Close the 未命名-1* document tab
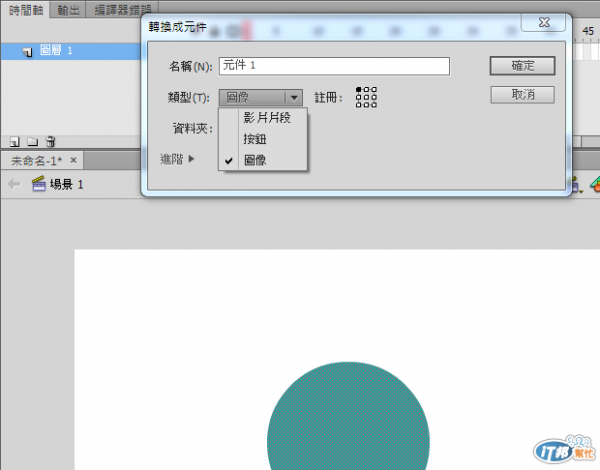Viewport: 600px width, 470px height. pyautogui.click(x=73, y=160)
